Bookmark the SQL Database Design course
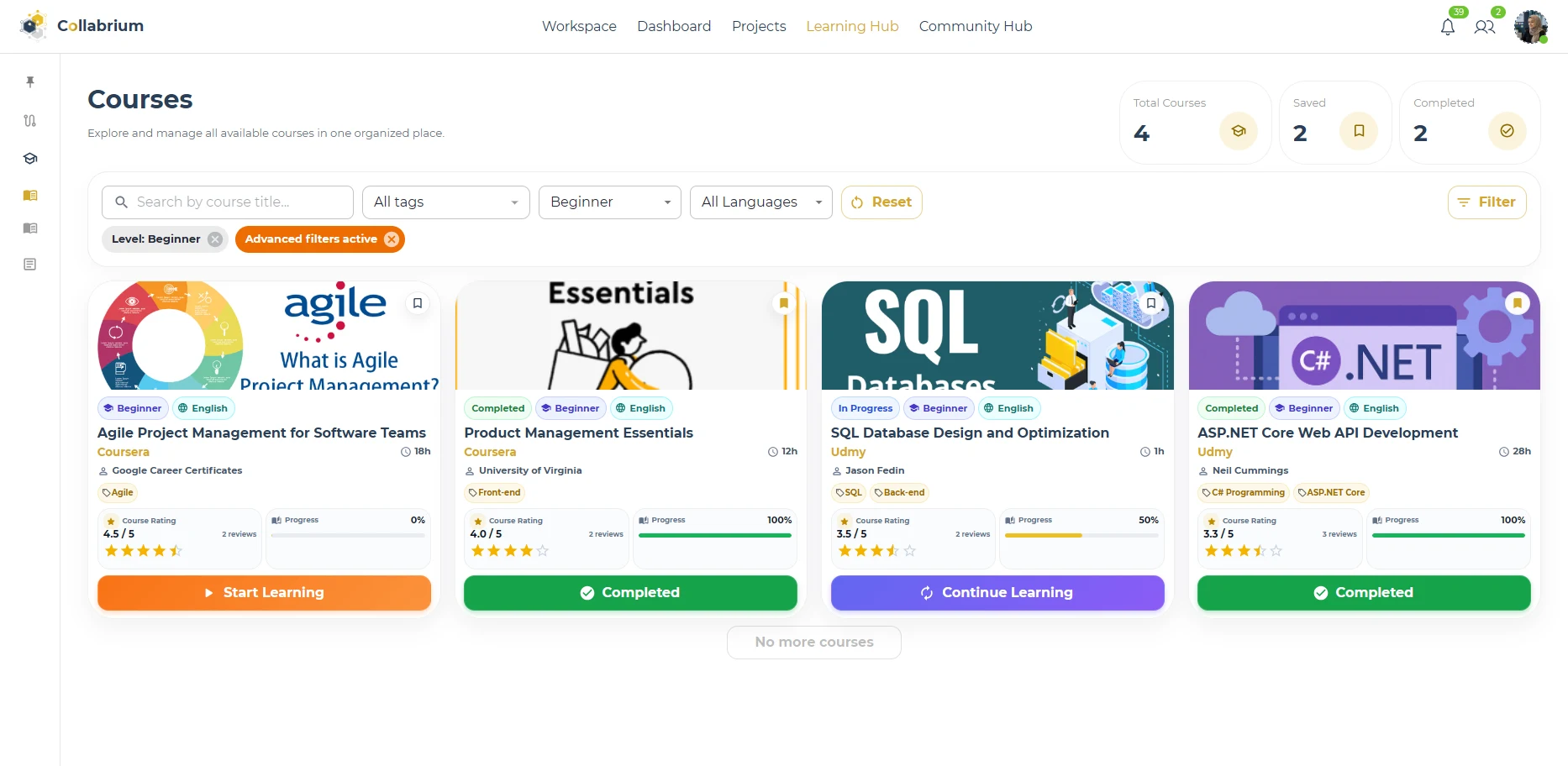Screen dimensions: 1568x766 (x=1151, y=303)
